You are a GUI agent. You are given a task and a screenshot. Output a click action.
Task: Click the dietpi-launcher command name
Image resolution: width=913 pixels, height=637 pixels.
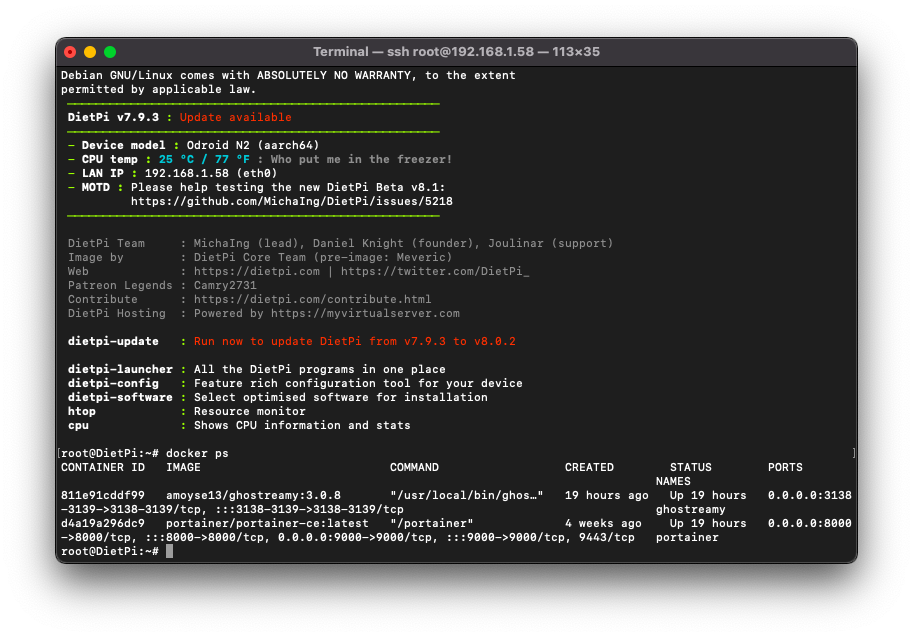[x=120, y=369]
